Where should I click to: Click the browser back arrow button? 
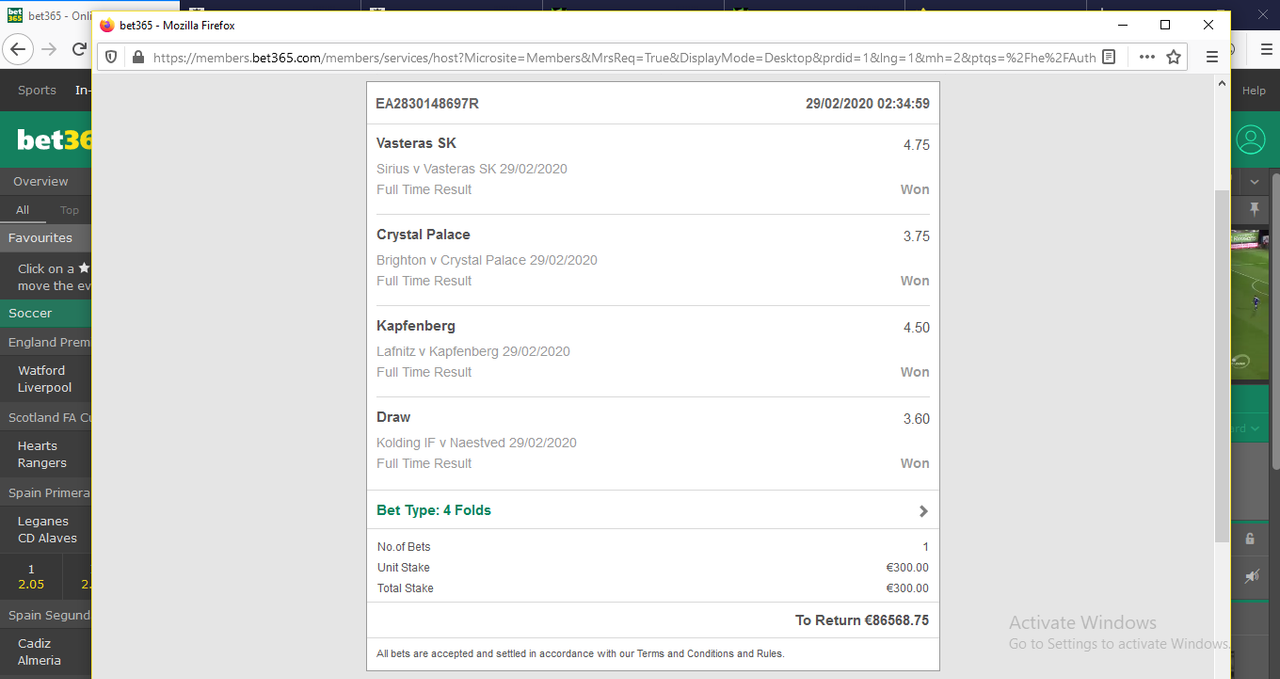pos(18,48)
